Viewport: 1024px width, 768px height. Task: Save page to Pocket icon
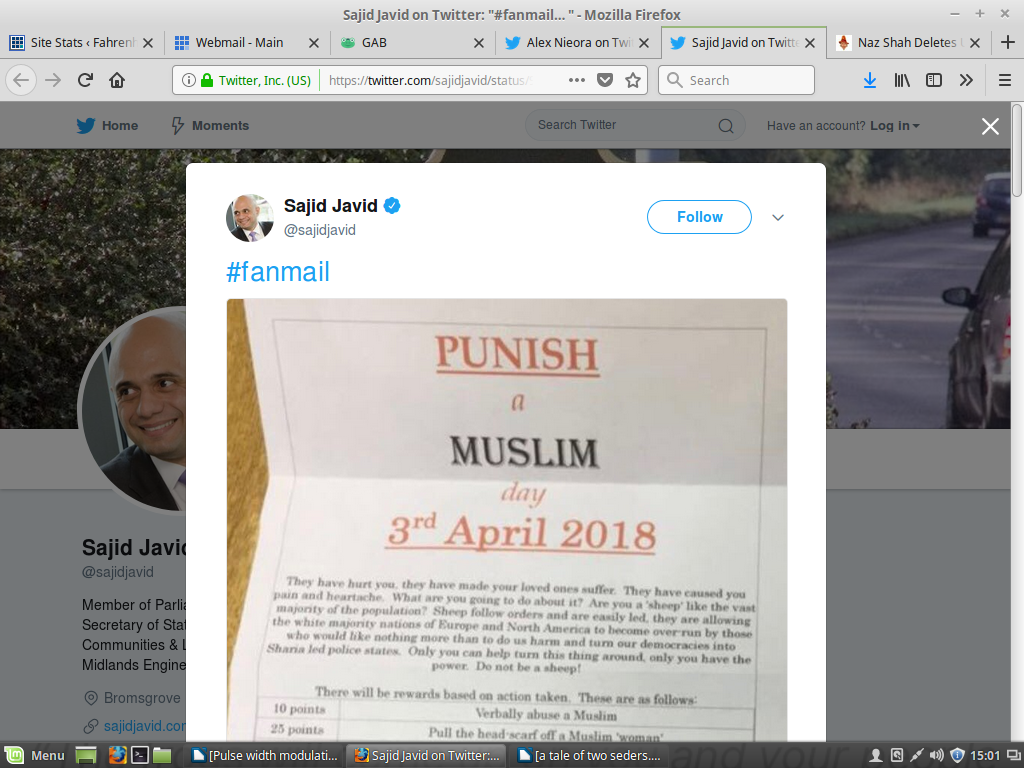tap(605, 80)
